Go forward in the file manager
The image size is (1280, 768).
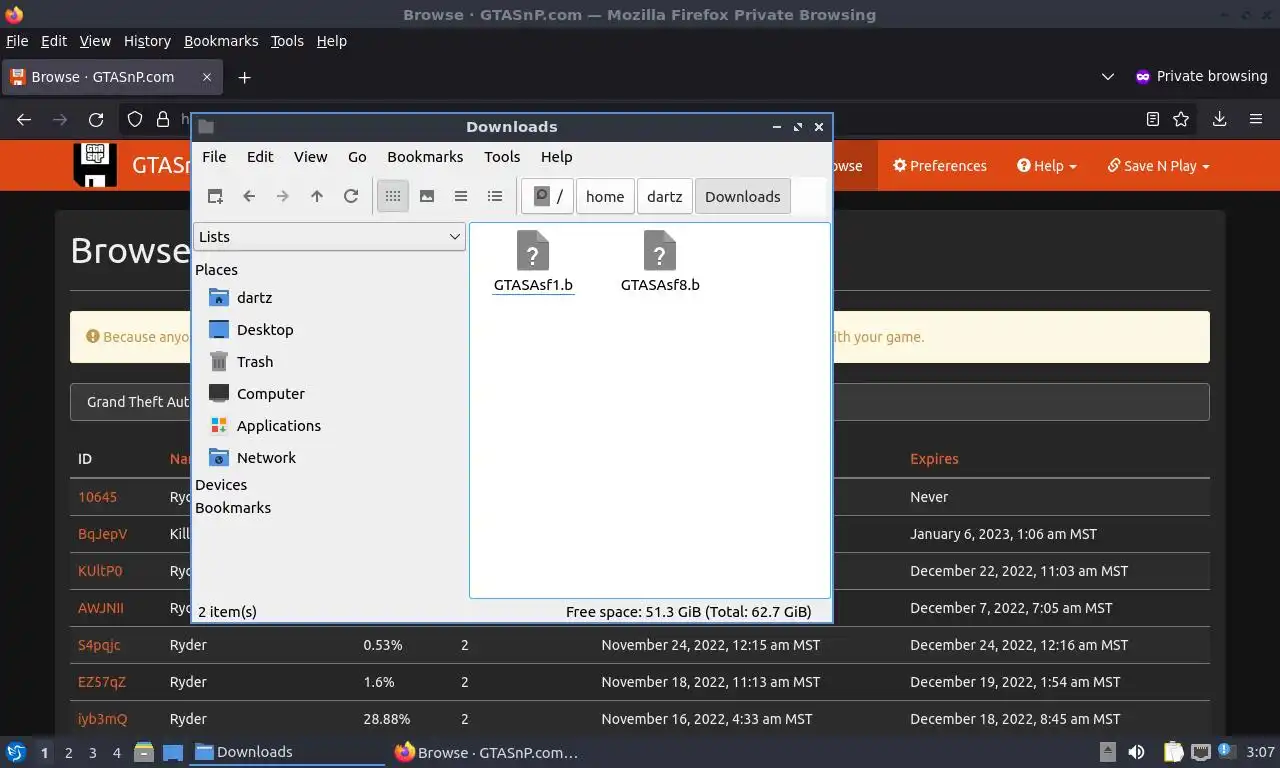click(x=283, y=197)
